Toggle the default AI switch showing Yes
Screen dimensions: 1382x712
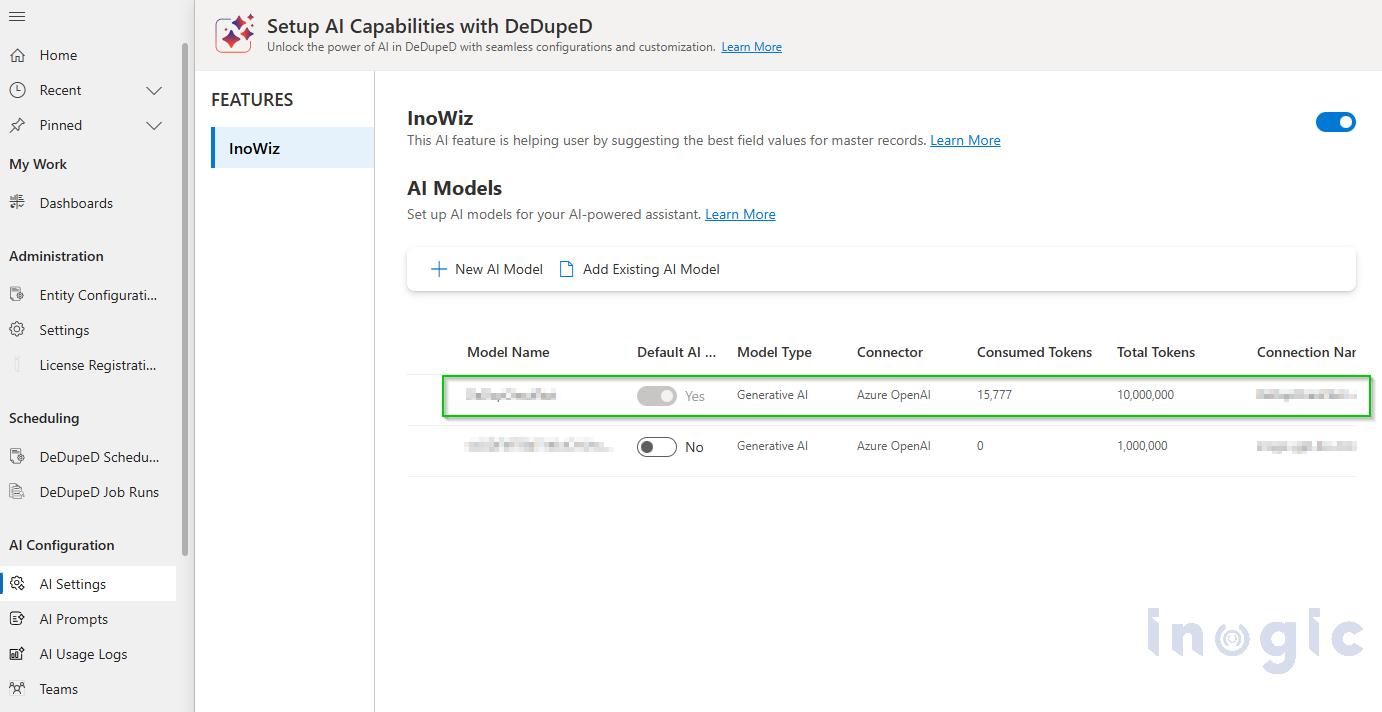coord(657,396)
